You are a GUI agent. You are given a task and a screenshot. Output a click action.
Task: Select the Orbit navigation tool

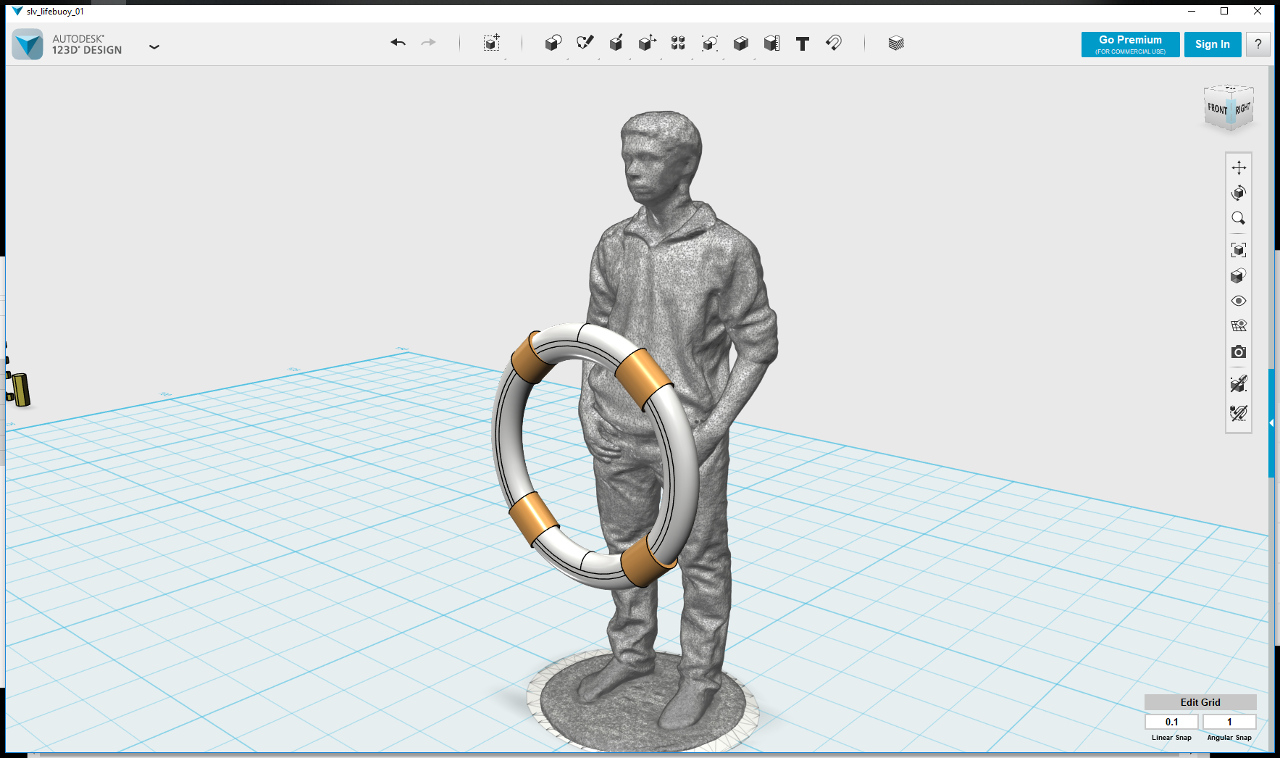[x=1239, y=193]
